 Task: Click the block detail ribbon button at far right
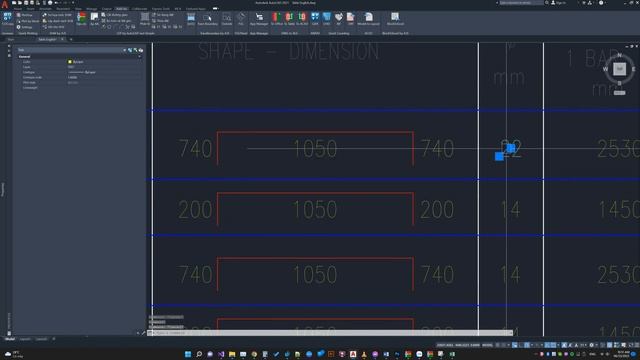395,19
